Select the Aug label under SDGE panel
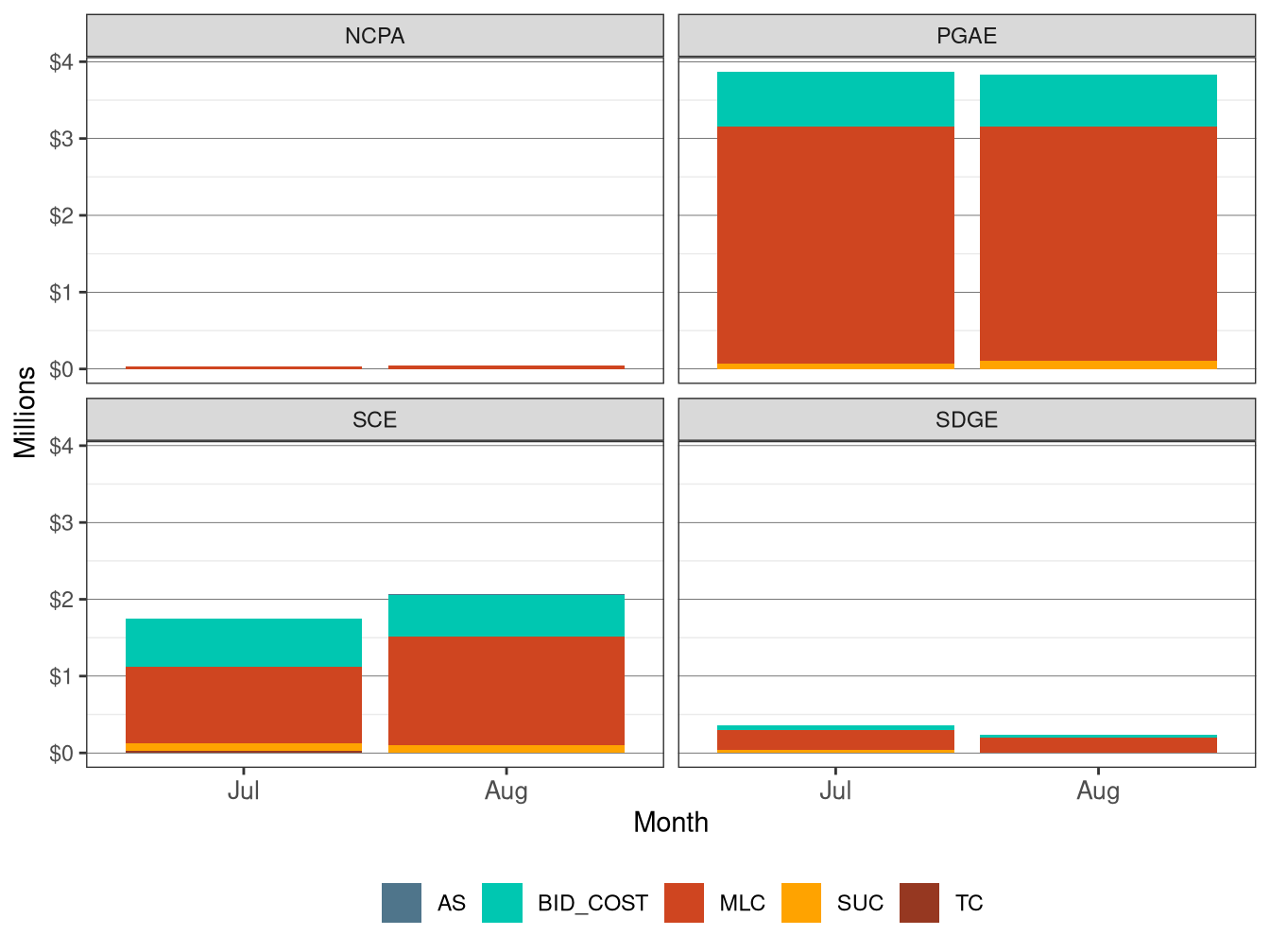Image resolution: width=1270 pixels, height=952 pixels. [1098, 790]
